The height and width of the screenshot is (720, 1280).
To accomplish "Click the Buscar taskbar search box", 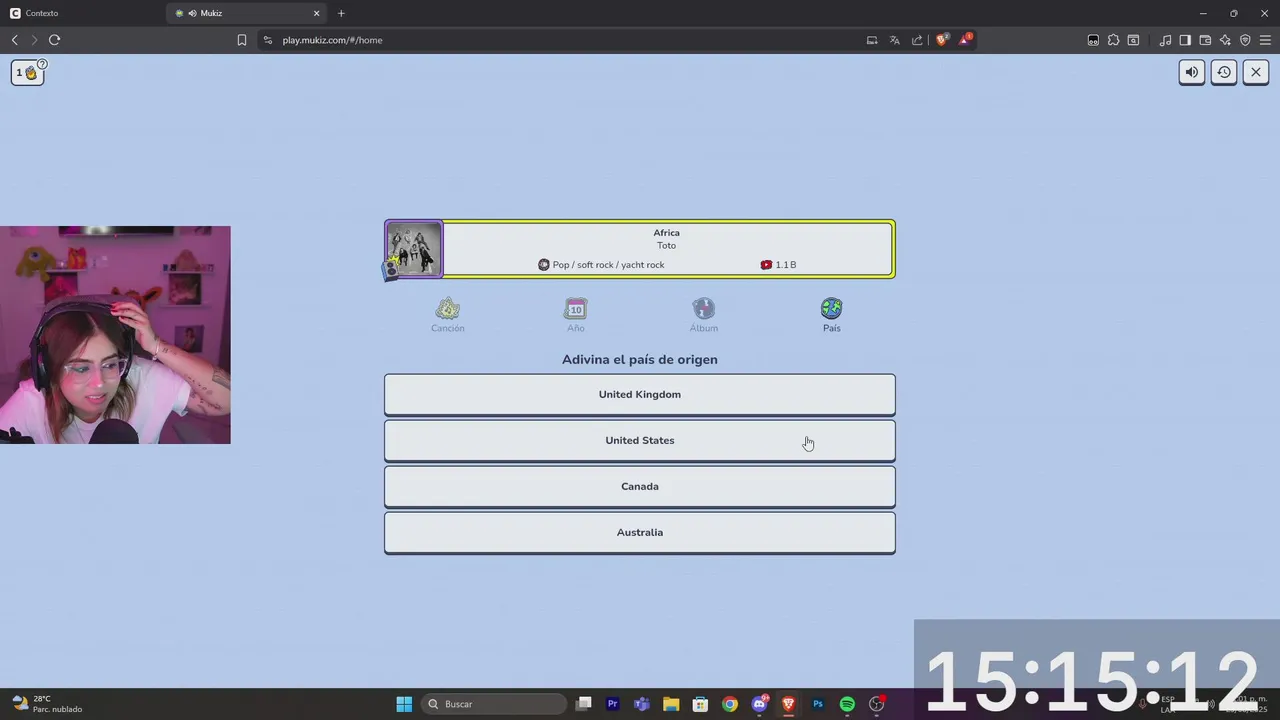I will click(495, 704).
